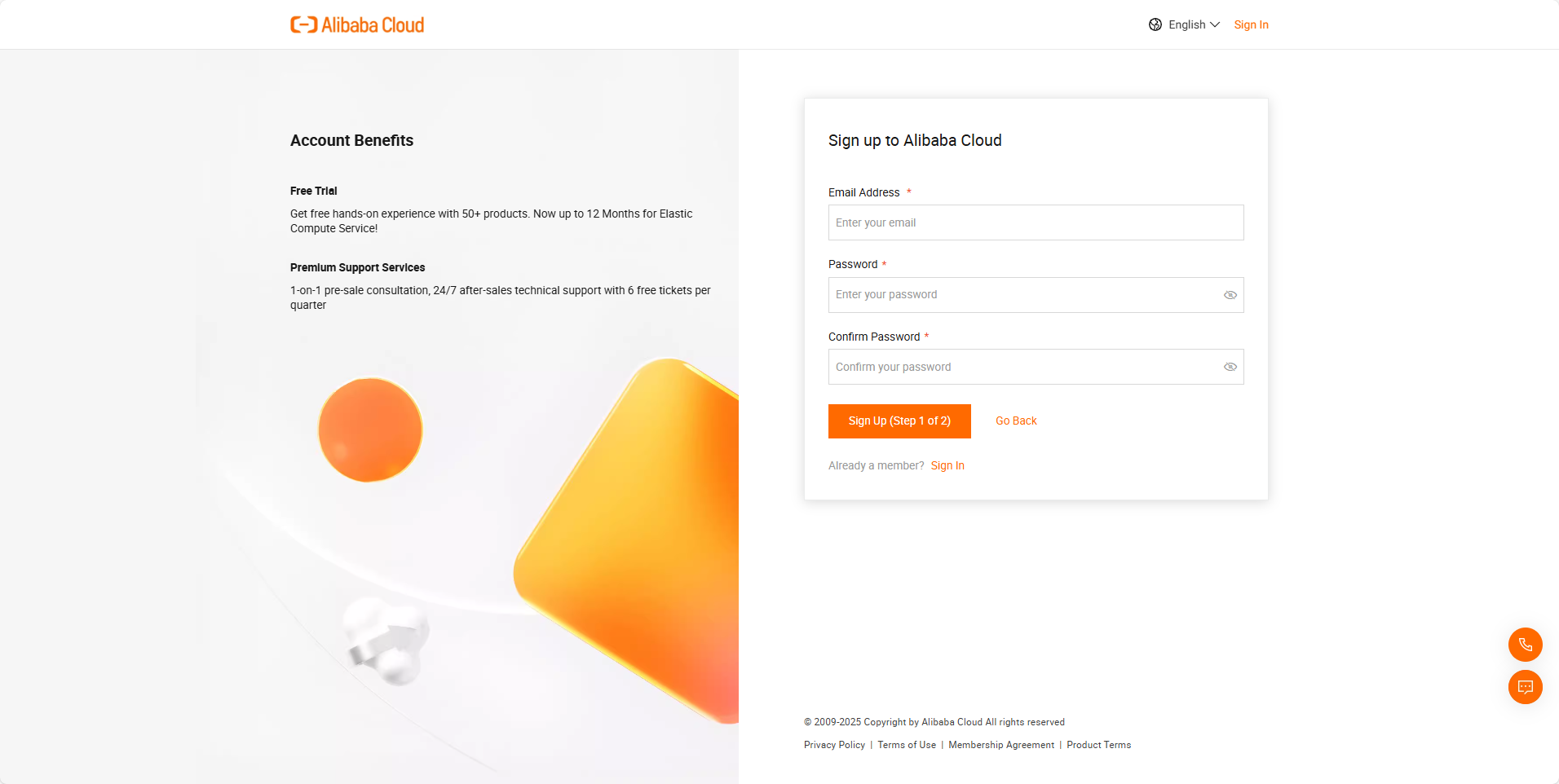Click the chevron next to English
Screen dimensions: 1559x784
[1215, 24]
